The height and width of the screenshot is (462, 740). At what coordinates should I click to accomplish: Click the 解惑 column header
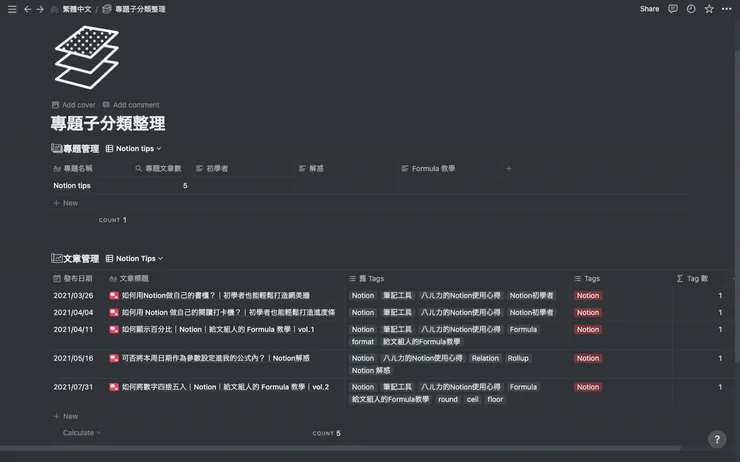tap(311, 168)
